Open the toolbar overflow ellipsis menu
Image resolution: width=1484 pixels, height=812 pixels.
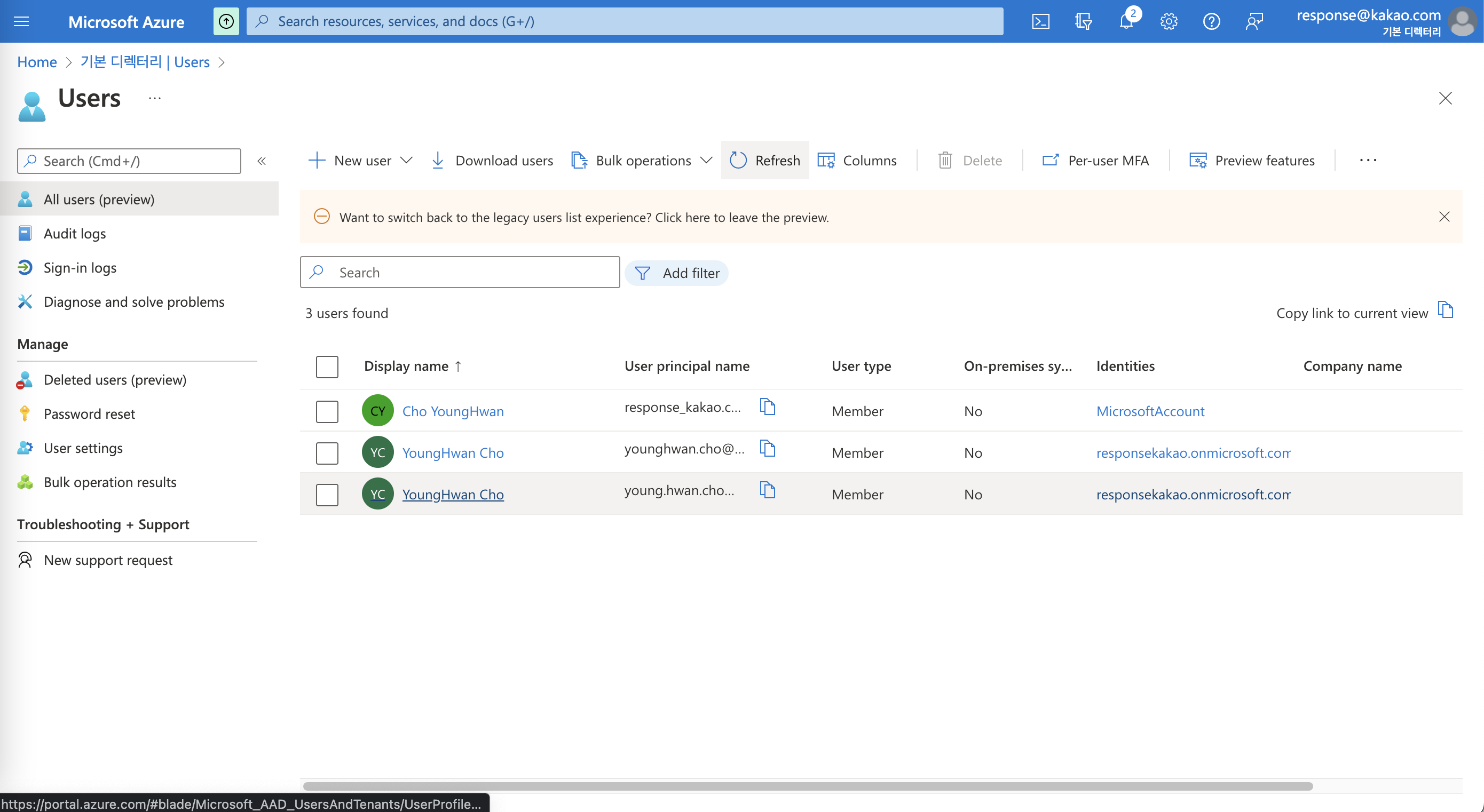tap(1368, 160)
